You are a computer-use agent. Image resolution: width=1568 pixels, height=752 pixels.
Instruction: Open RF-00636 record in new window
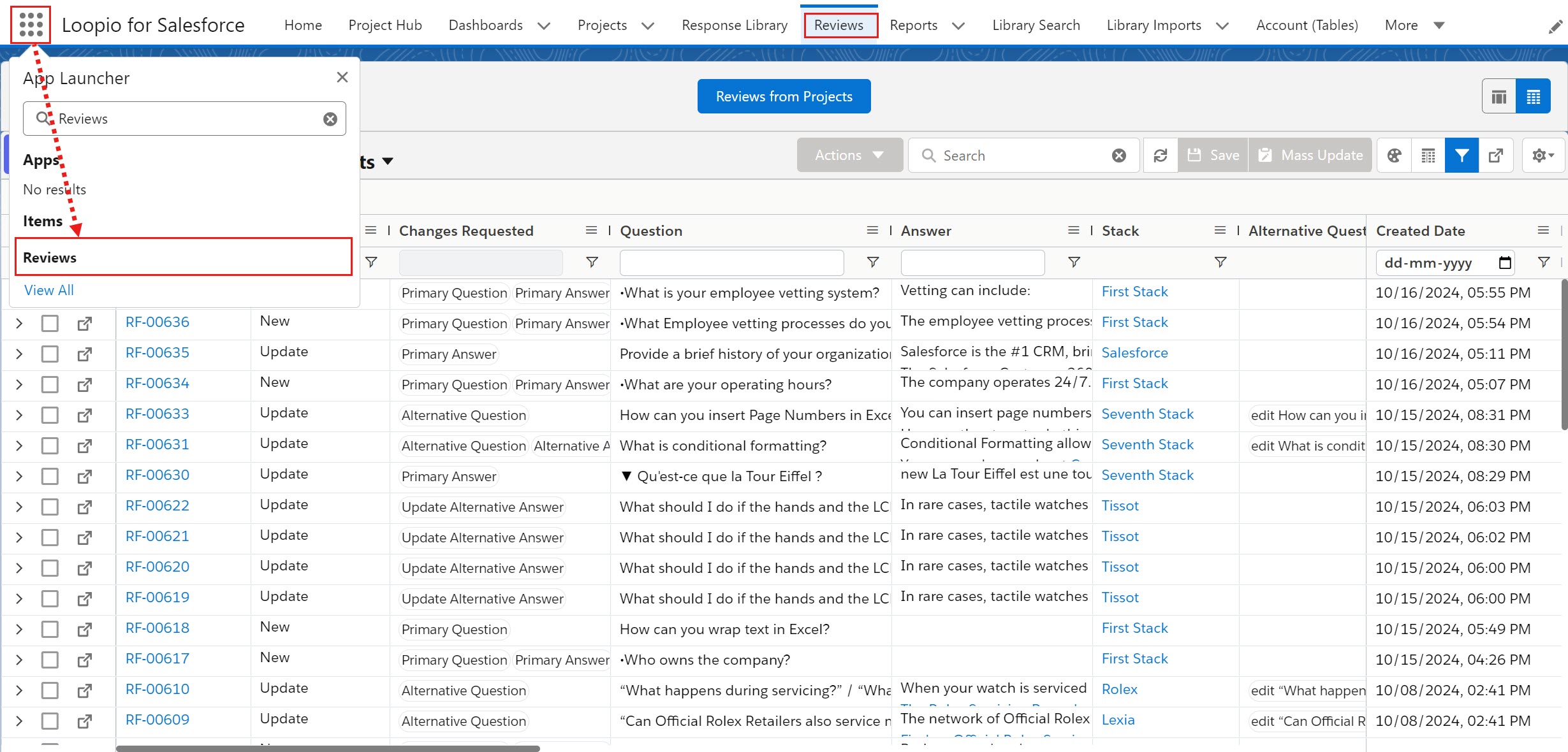84,324
